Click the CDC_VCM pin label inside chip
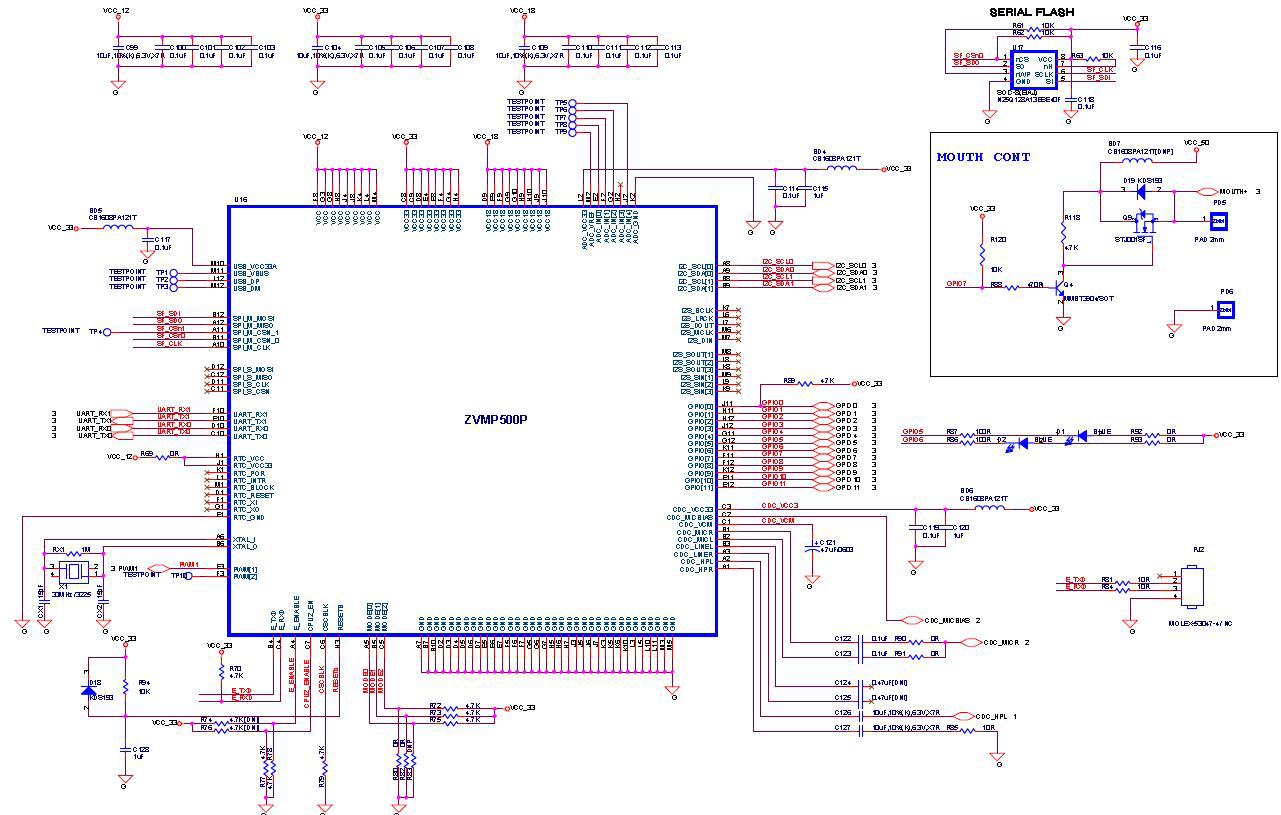 (696, 524)
